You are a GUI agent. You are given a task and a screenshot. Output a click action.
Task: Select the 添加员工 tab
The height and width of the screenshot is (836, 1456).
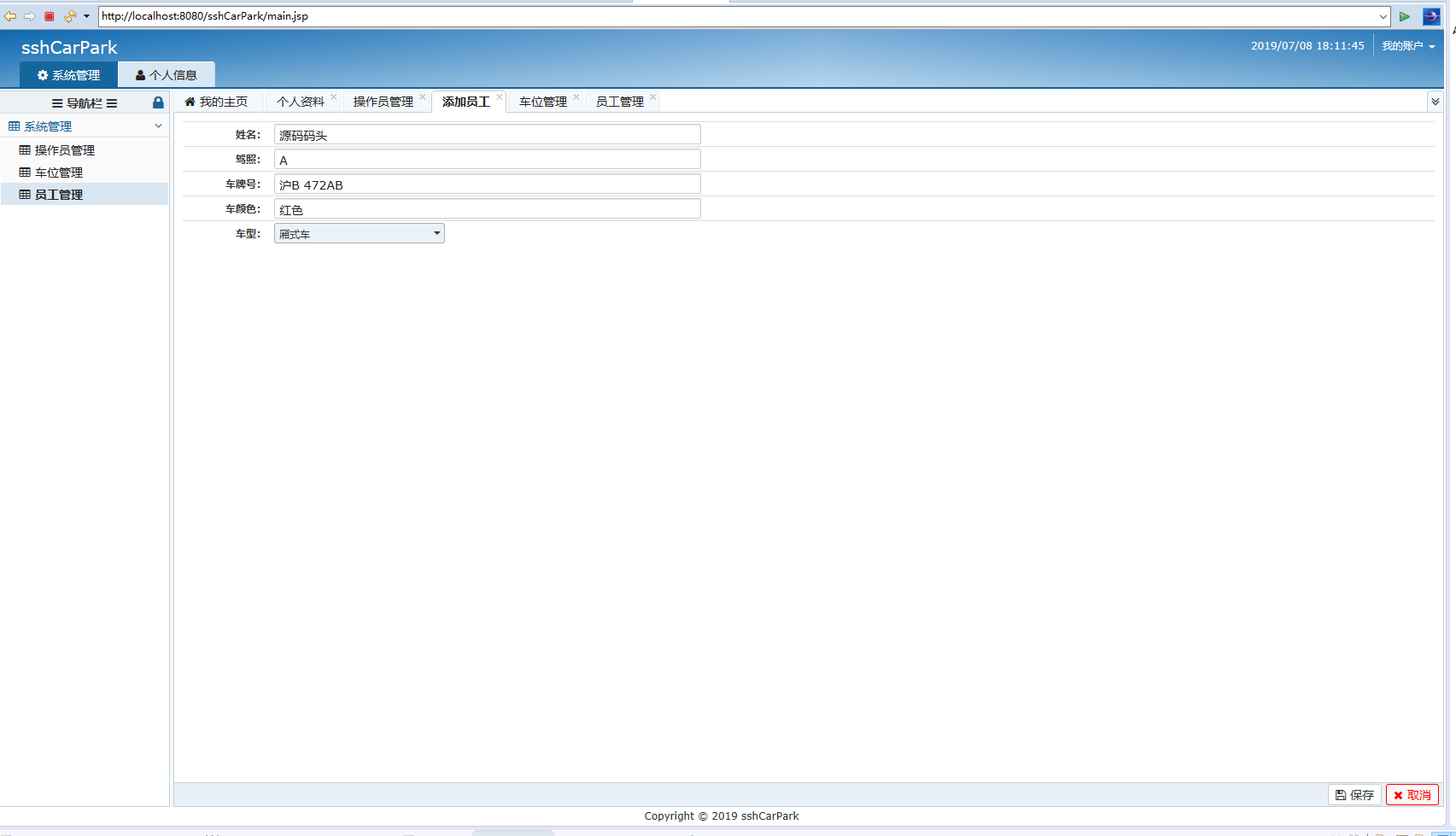(x=465, y=102)
